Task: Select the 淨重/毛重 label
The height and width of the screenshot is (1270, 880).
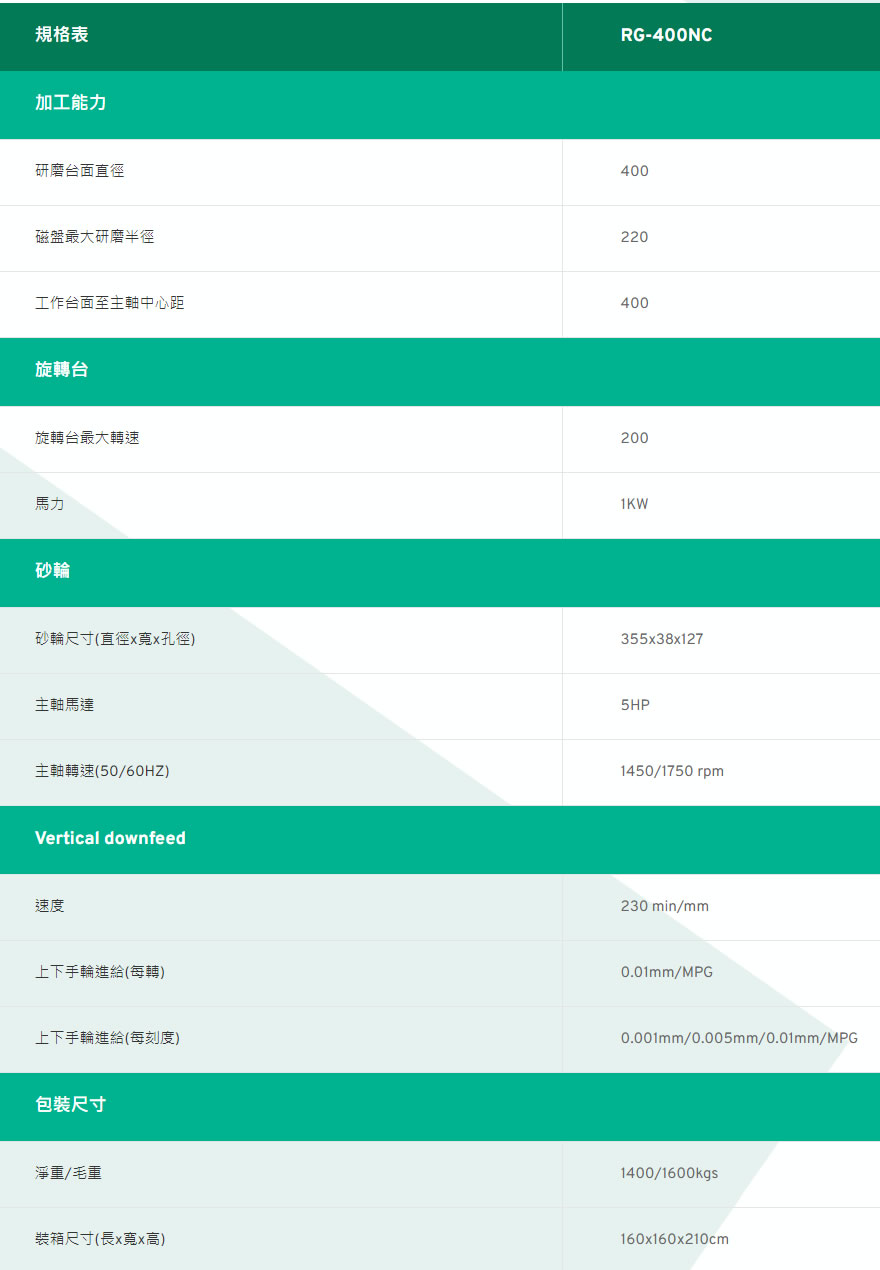Action: (69, 1173)
